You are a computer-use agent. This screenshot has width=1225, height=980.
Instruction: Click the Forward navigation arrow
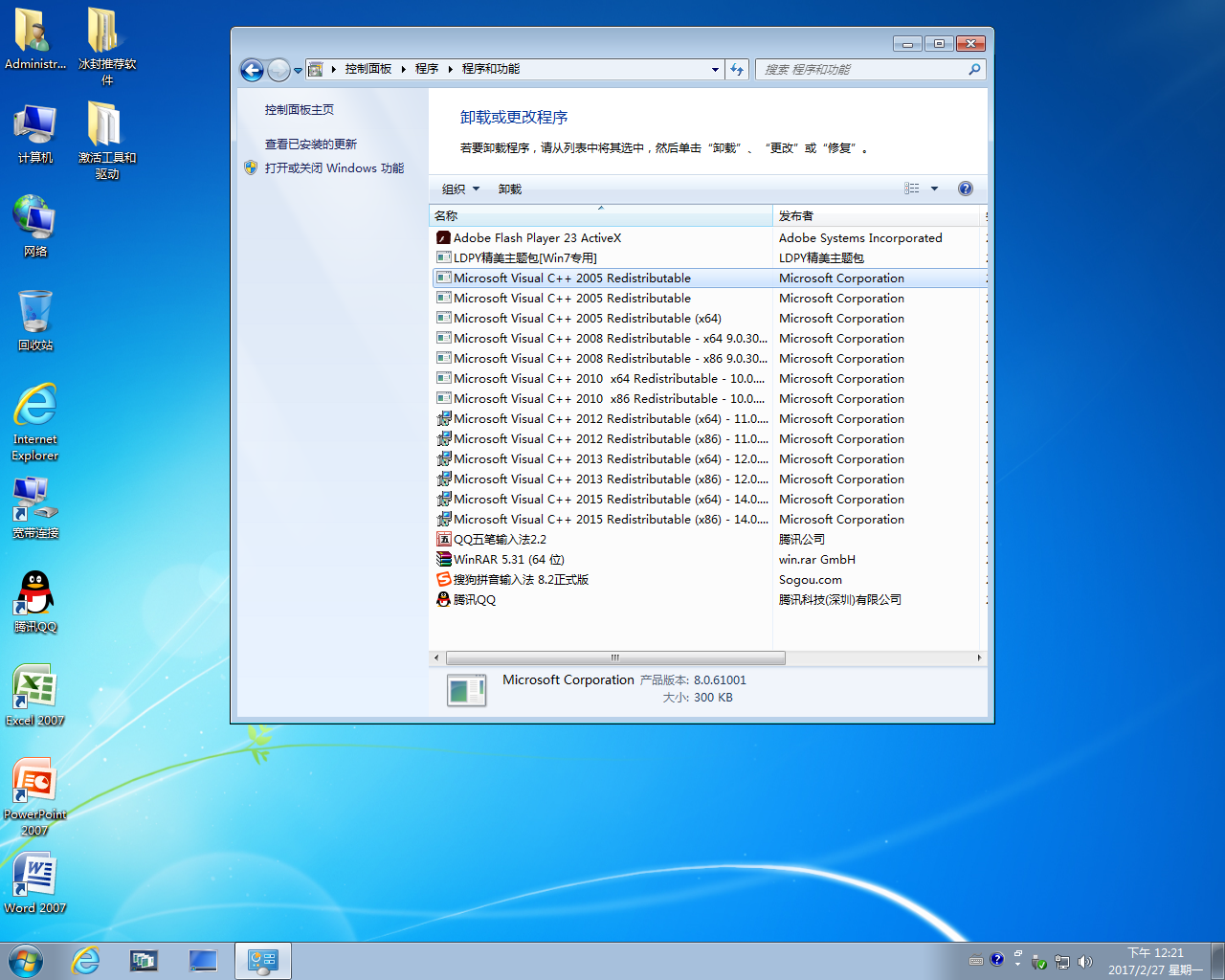pyautogui.click(x=278, y=70)
